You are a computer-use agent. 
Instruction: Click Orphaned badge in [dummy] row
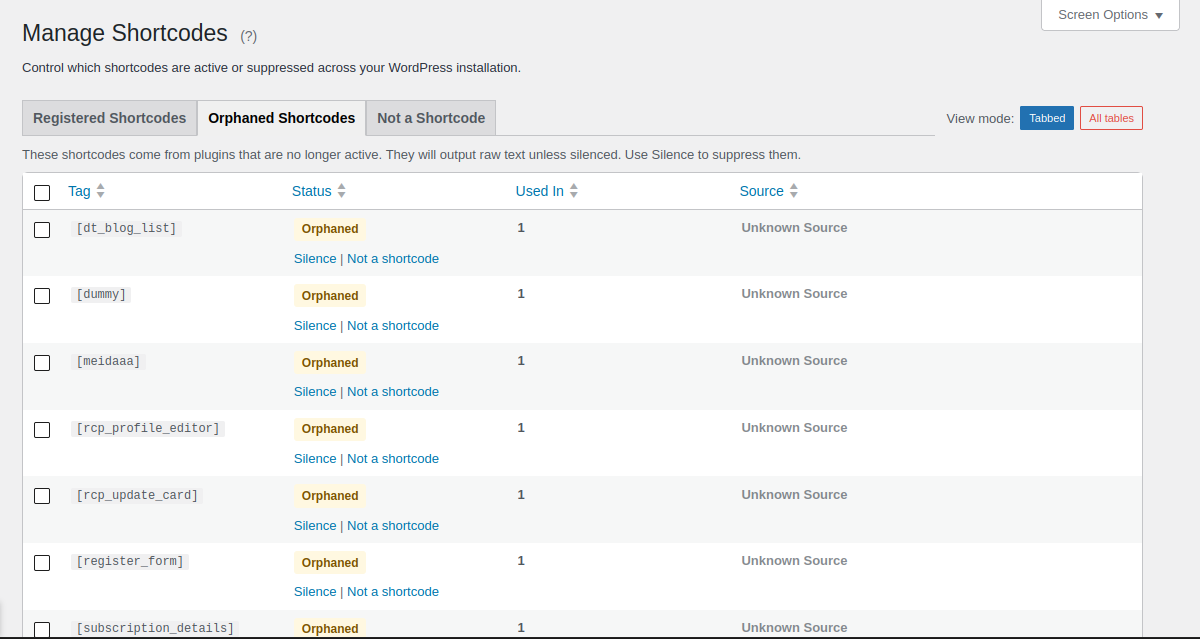pyautogui.click(x=330, y=296)
